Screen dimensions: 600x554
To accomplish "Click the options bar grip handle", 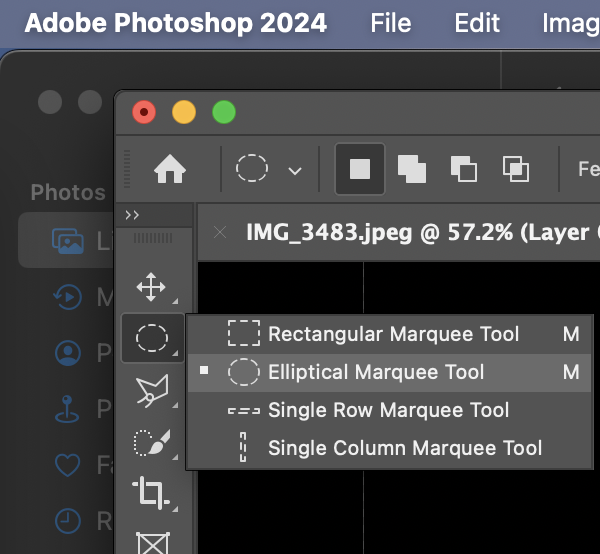I will coord(127,169).
